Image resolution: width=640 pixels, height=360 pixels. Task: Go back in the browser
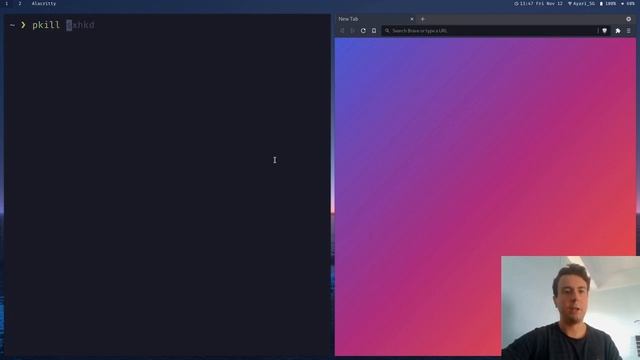point(342,31)
